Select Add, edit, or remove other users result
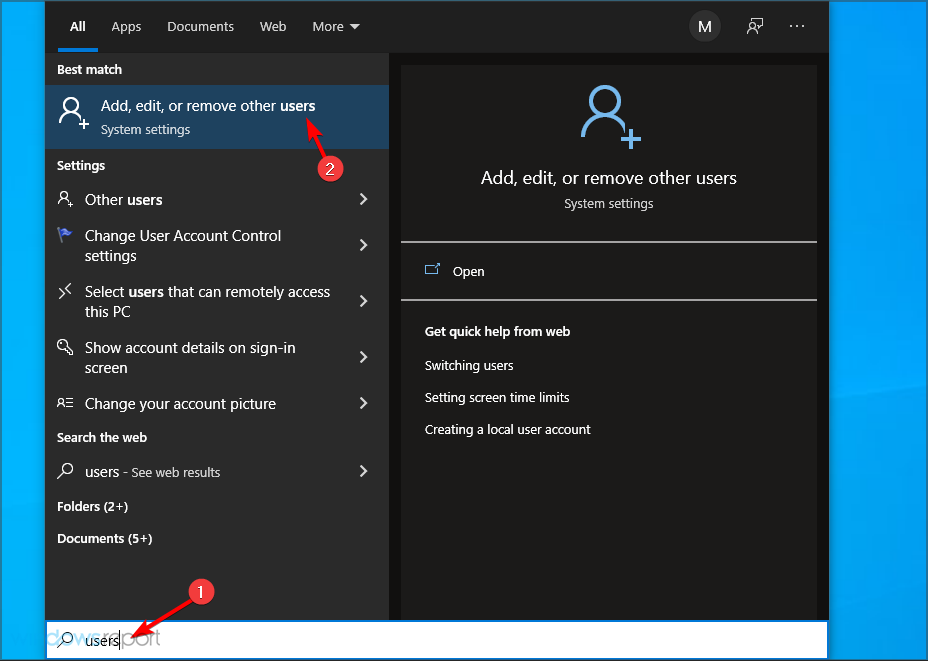This screenshot has width=928, height=661. click(217, 117)
